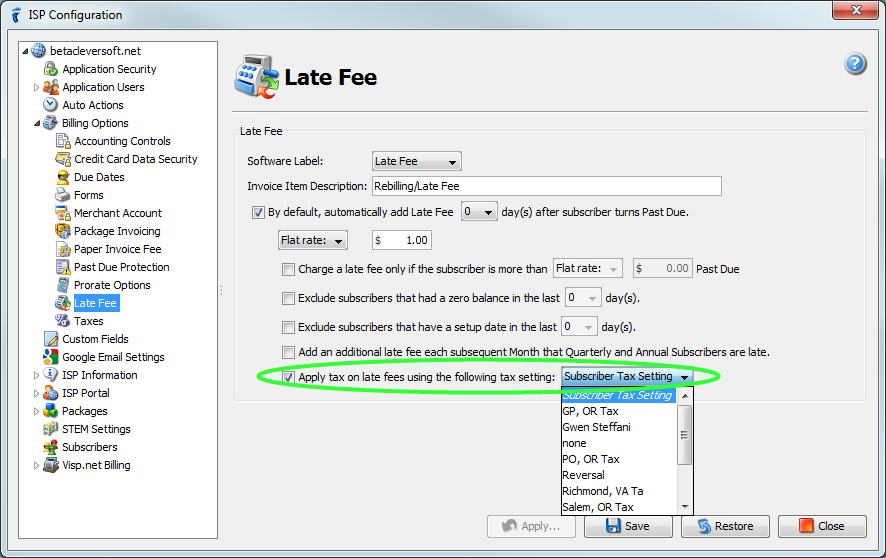
Task: Enable charge late fee only if more than
Action: 288,269
